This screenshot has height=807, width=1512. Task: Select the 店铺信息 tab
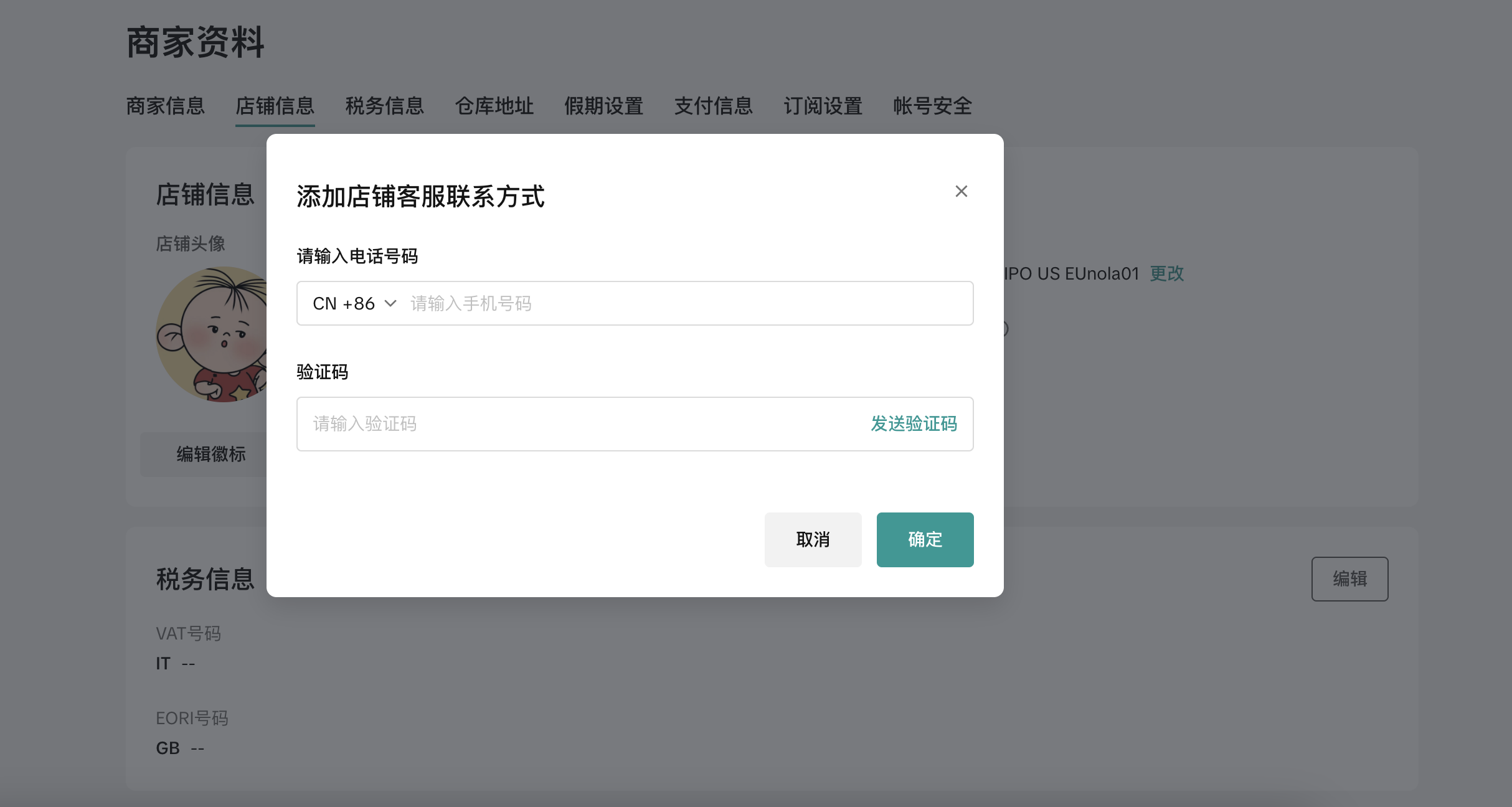pos(275,106)
